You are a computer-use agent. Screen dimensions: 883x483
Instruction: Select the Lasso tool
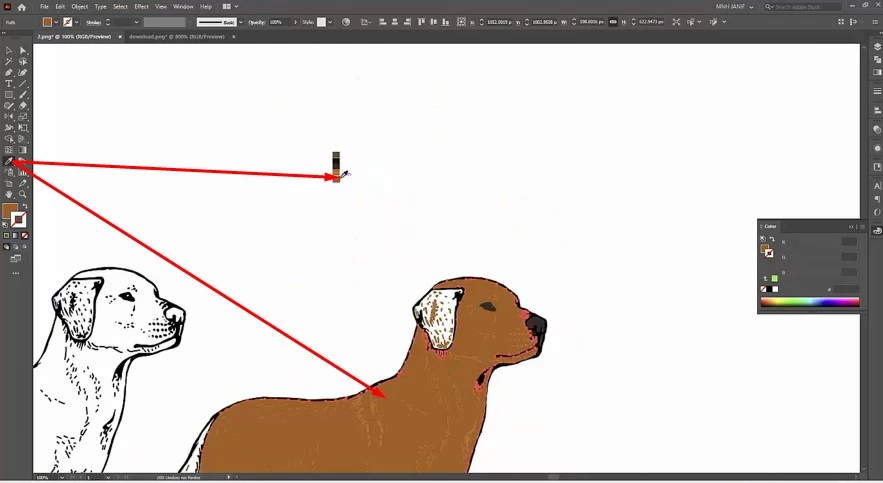[23, 61]
